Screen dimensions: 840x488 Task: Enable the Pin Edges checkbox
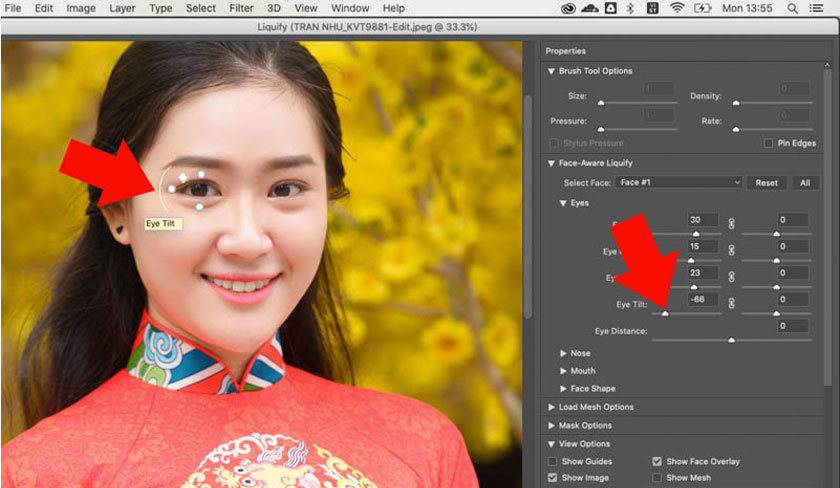click(768, 143)
